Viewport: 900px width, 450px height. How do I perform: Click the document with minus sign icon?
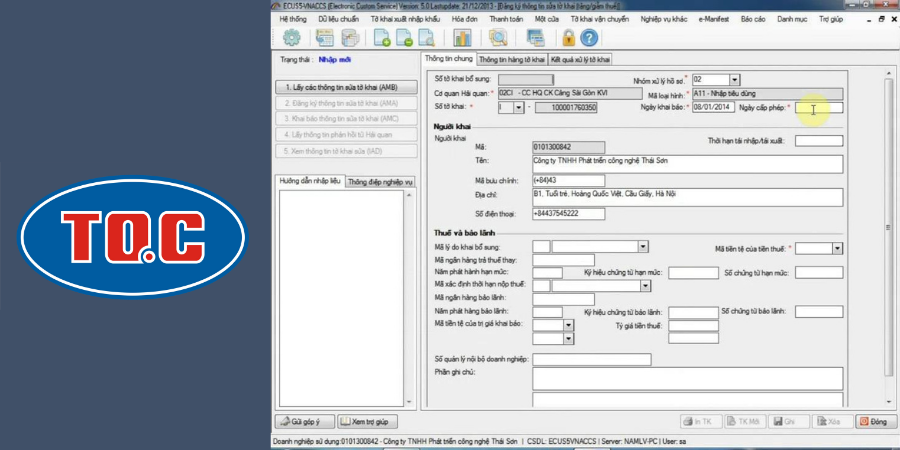404,38
